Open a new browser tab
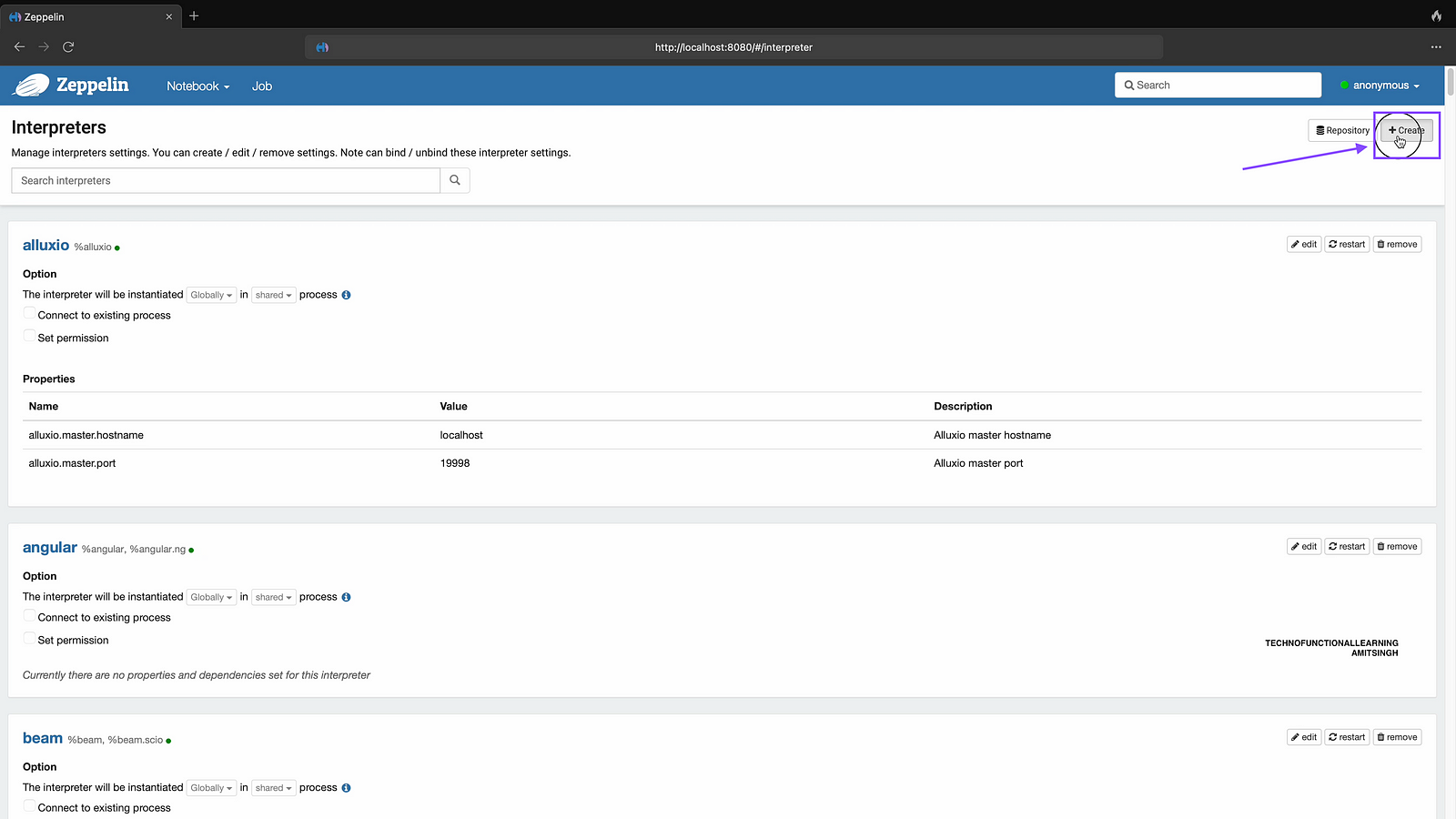Viewport: 1456px width, 819px height. click(x=194, y=16)
